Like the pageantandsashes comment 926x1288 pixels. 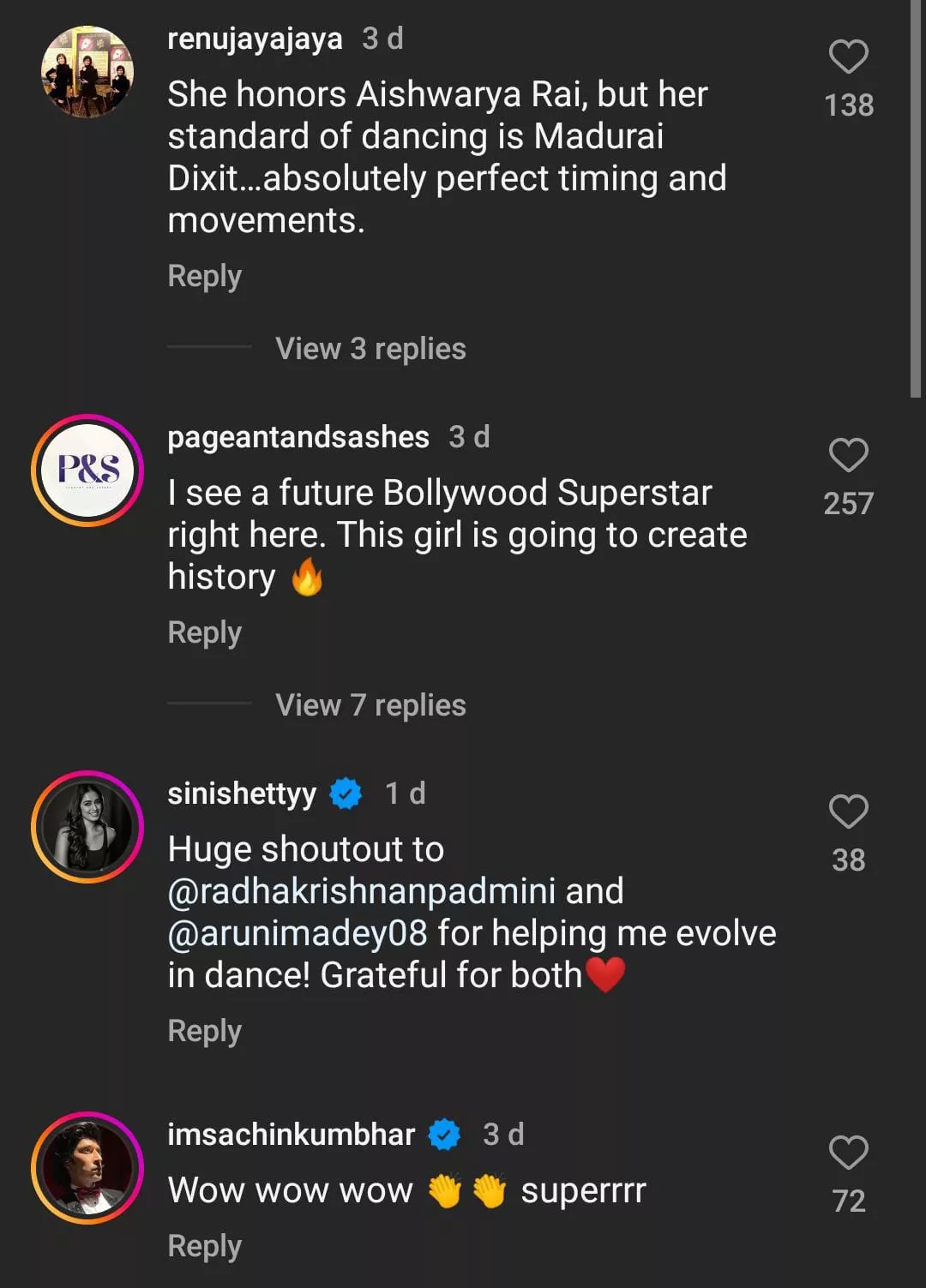click(x=848, y=455)
